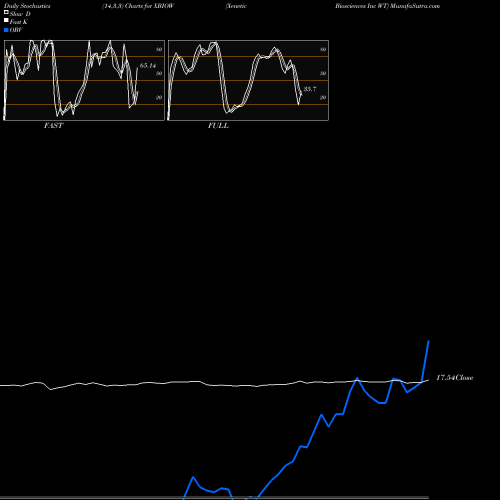Click the 20 axis label in FULL chart

click(323, 97)
